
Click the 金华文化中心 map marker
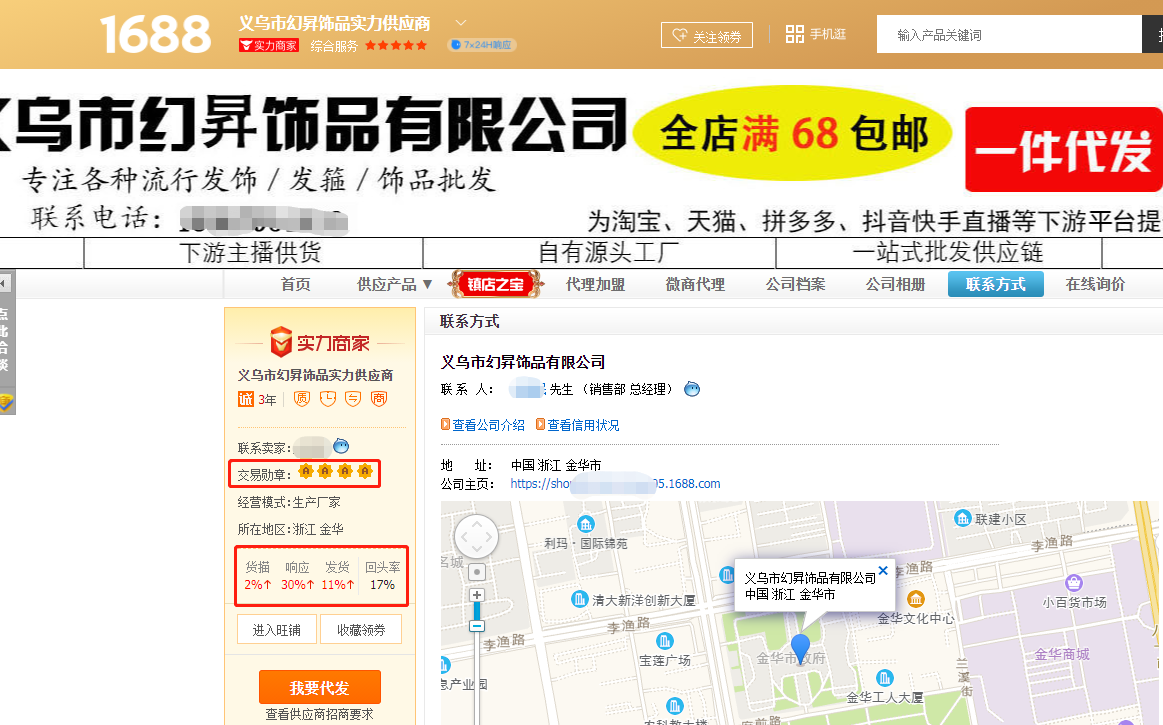pos(916,598)
